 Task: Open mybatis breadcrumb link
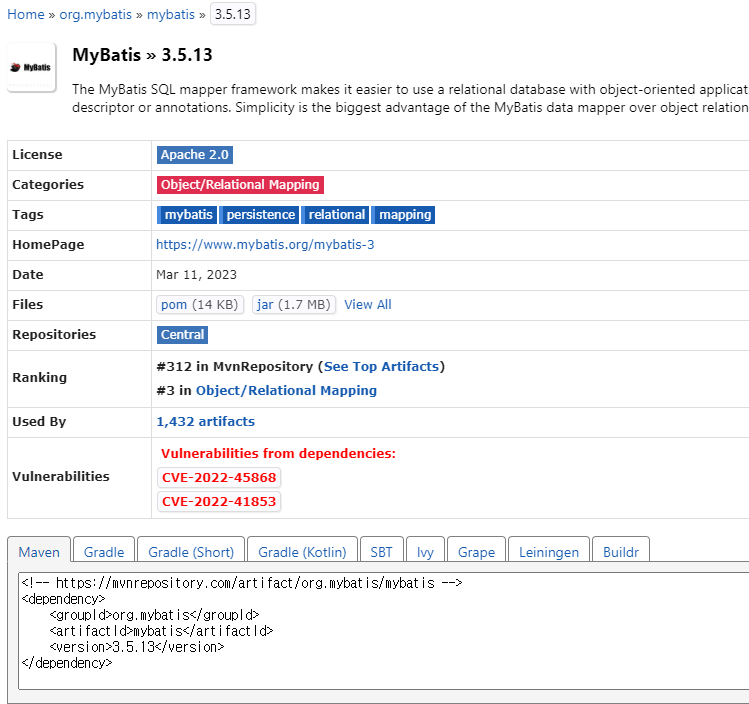171,14
